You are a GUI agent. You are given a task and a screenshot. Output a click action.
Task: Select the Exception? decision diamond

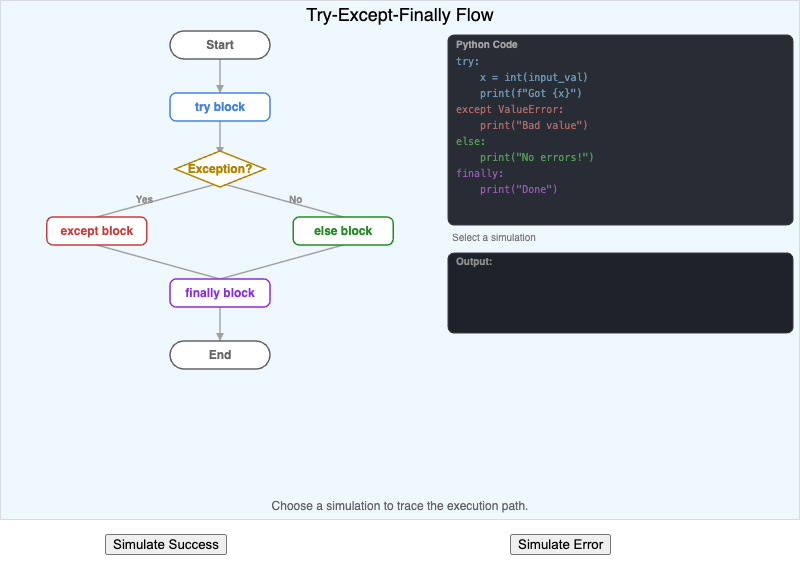point(220,169)
